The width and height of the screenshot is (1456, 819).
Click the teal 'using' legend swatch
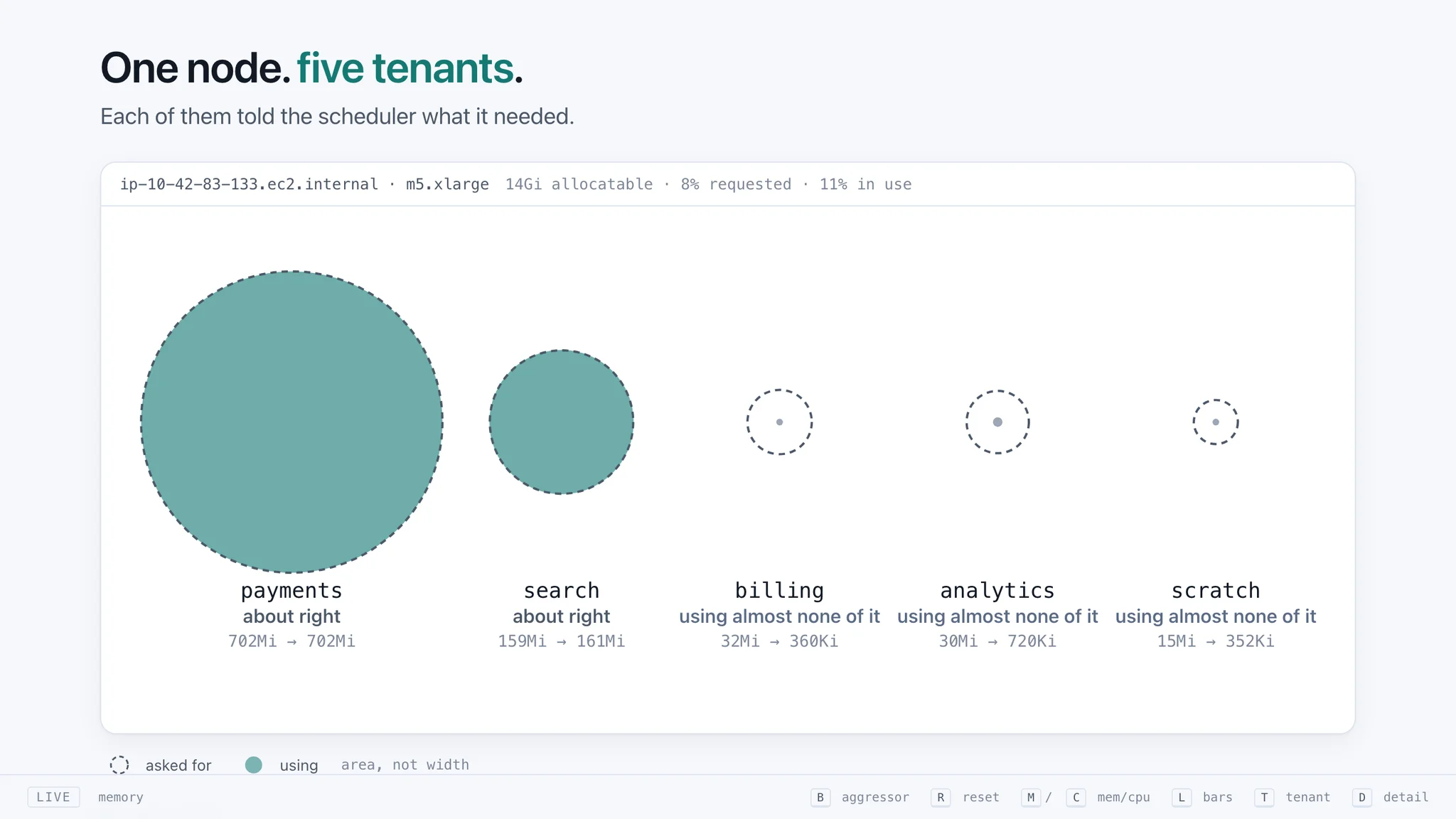point(254,765)
